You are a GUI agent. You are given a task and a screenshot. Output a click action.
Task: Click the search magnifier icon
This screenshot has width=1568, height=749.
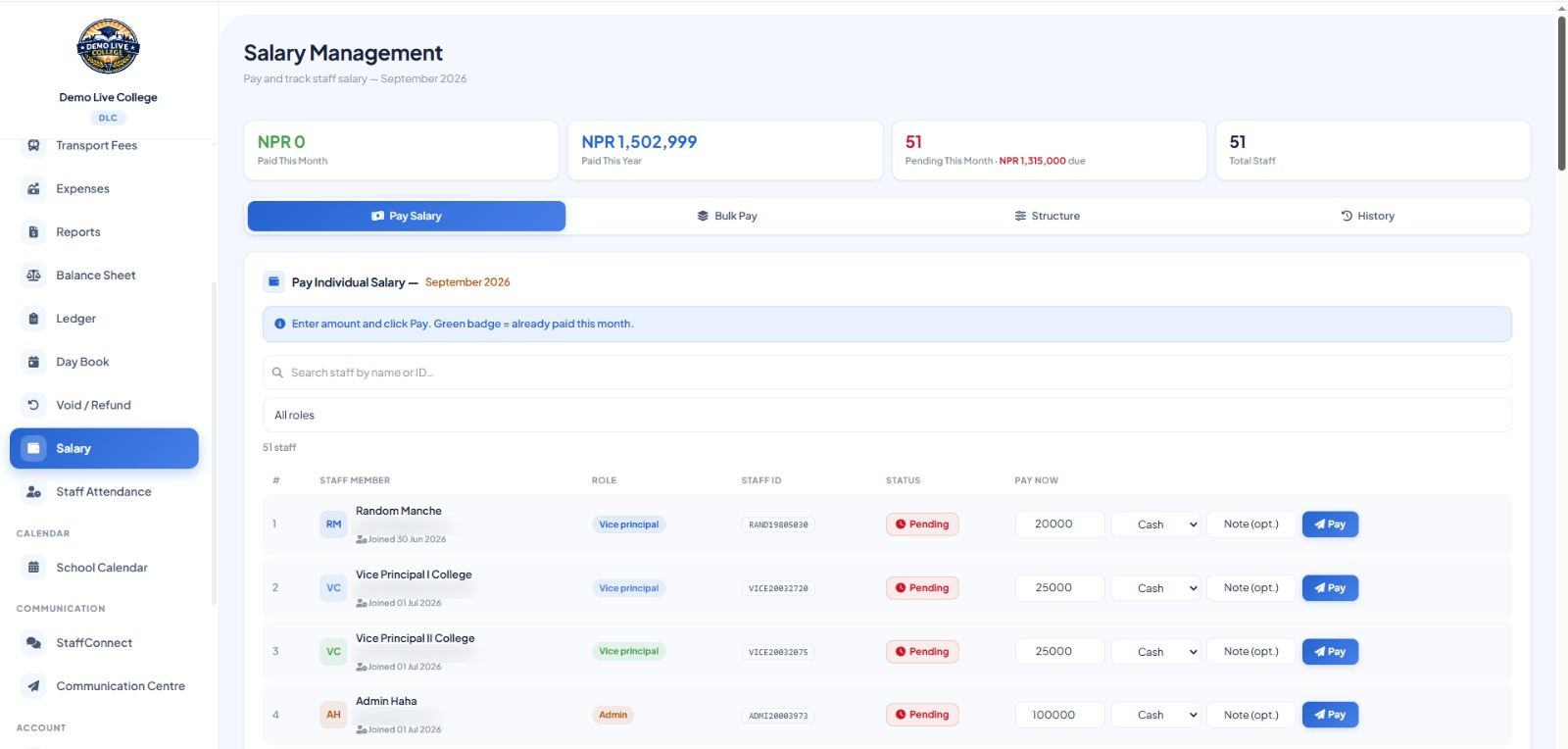pos(277,373)
